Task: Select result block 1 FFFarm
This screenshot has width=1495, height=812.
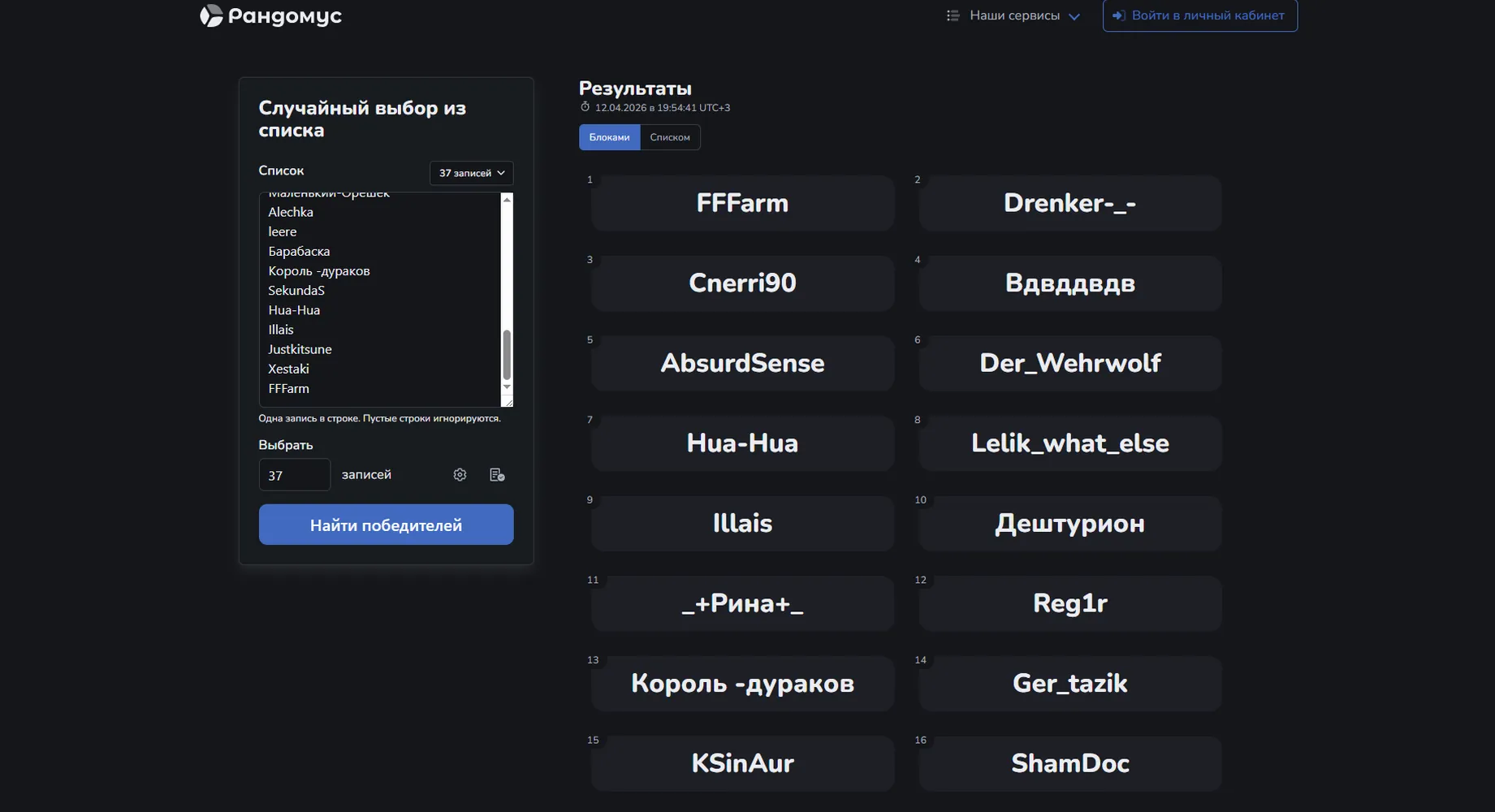Action: (742, 203)
